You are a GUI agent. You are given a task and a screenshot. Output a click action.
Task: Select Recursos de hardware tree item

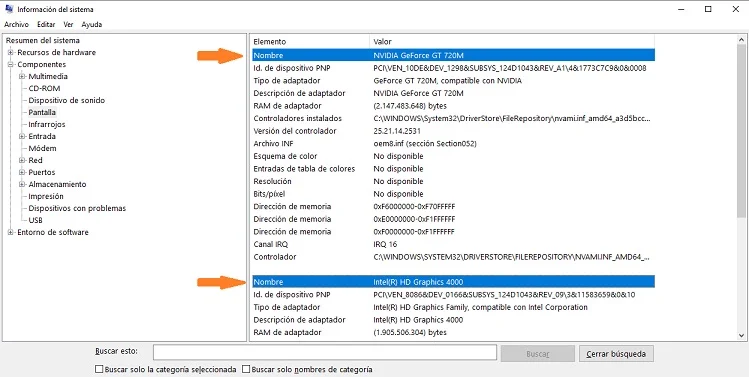56,53
